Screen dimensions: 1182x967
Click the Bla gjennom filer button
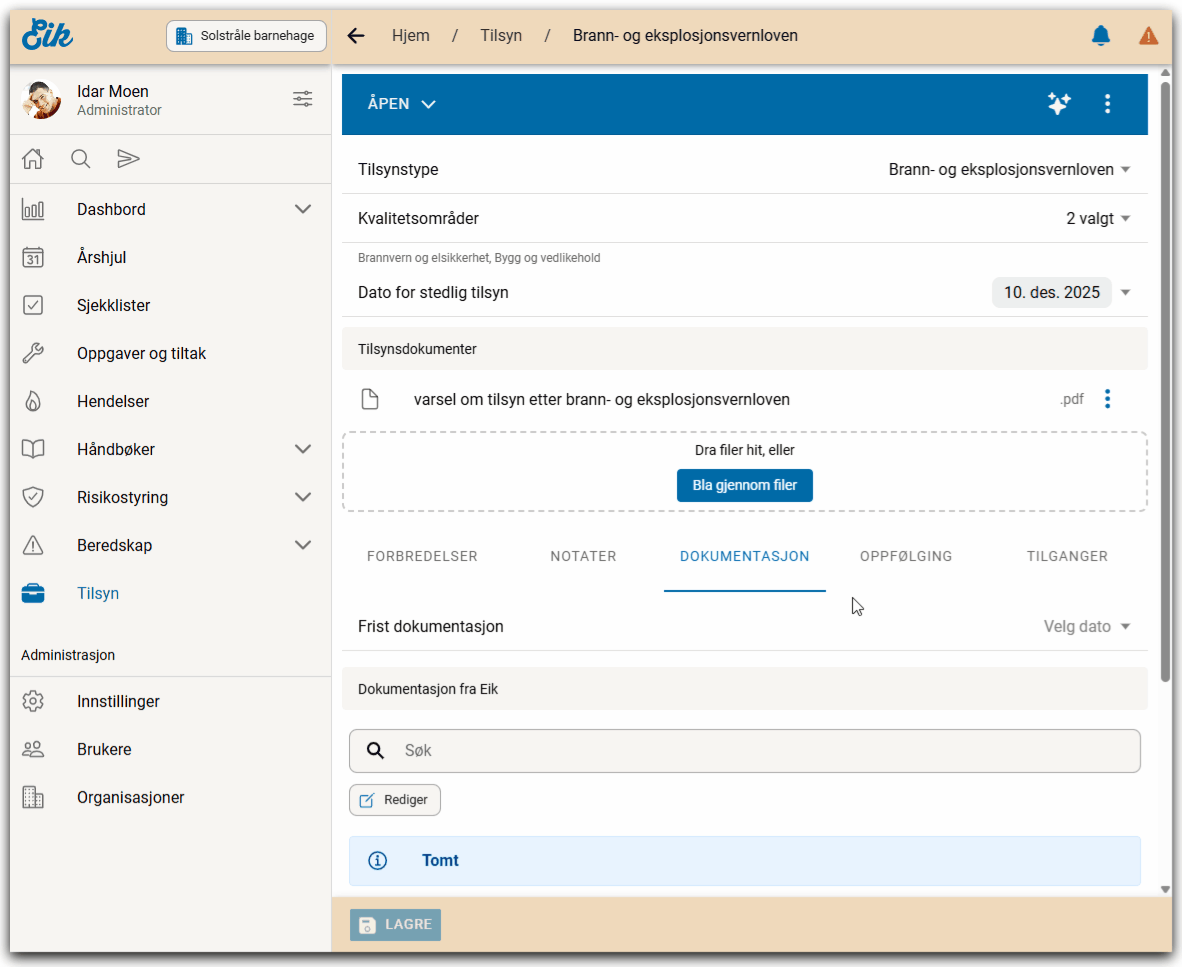[x=744, y=485]
